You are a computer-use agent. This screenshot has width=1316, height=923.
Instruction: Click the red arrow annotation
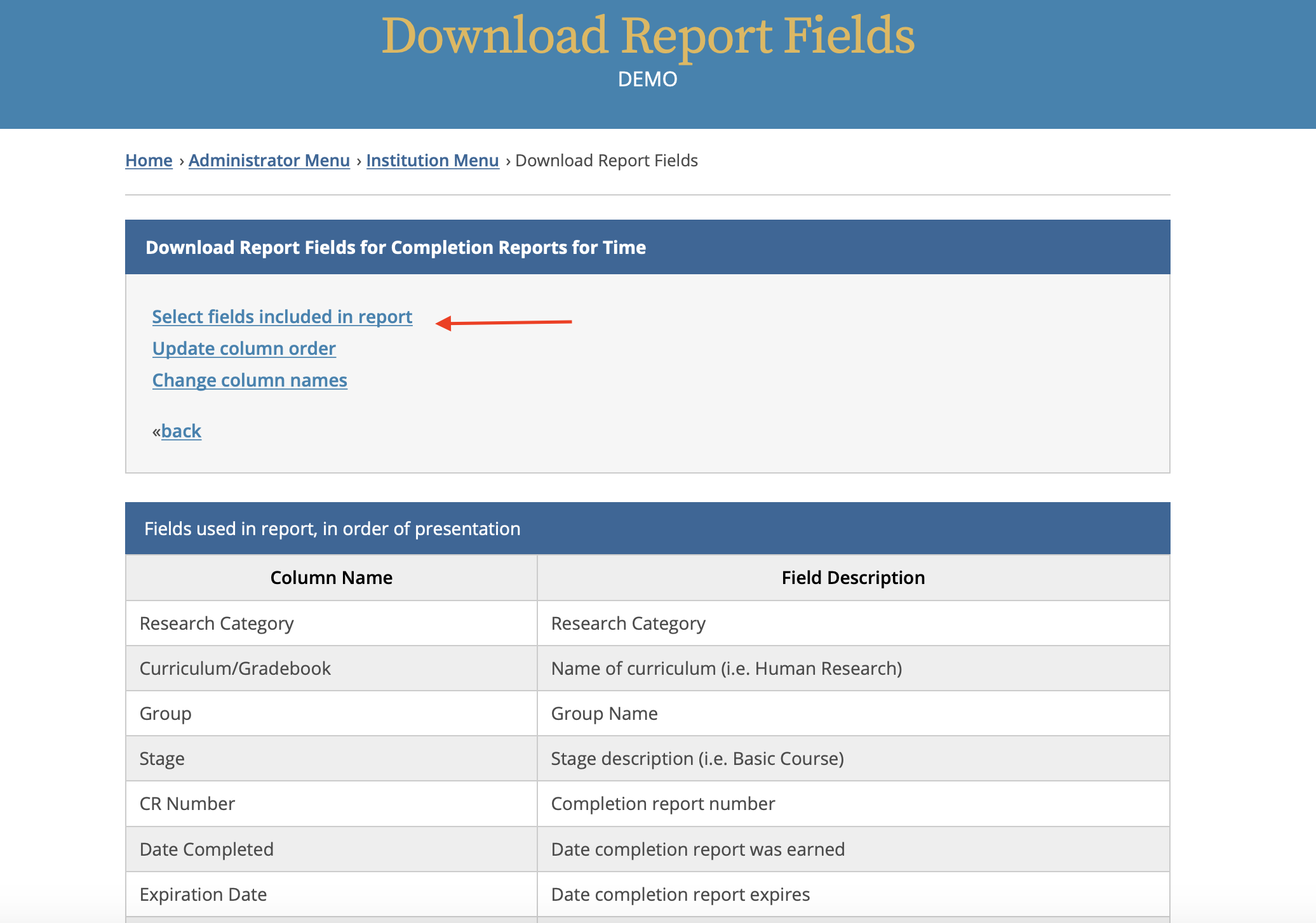click(504, 323)
